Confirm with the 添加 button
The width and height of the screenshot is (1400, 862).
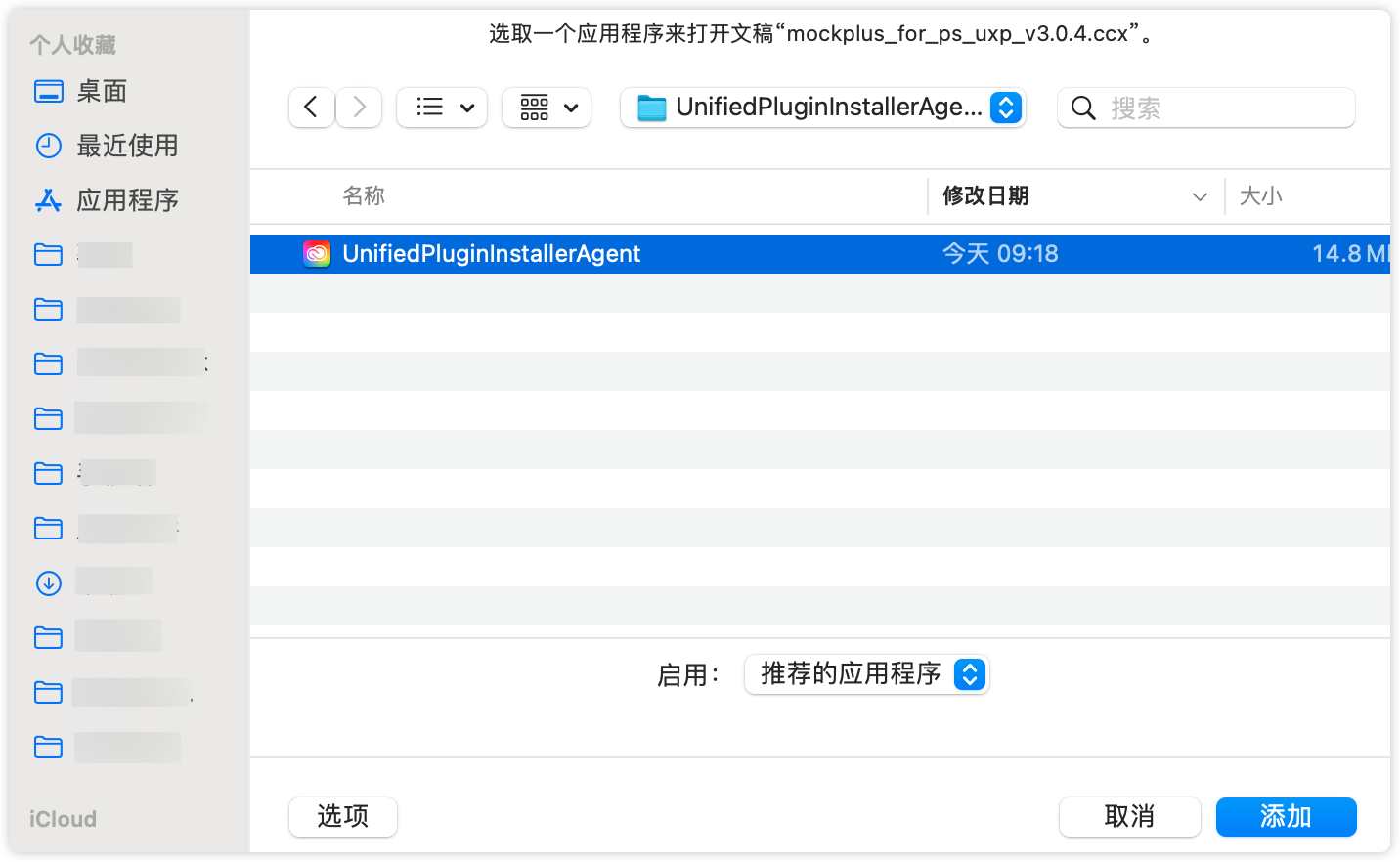pos(1286,816)
